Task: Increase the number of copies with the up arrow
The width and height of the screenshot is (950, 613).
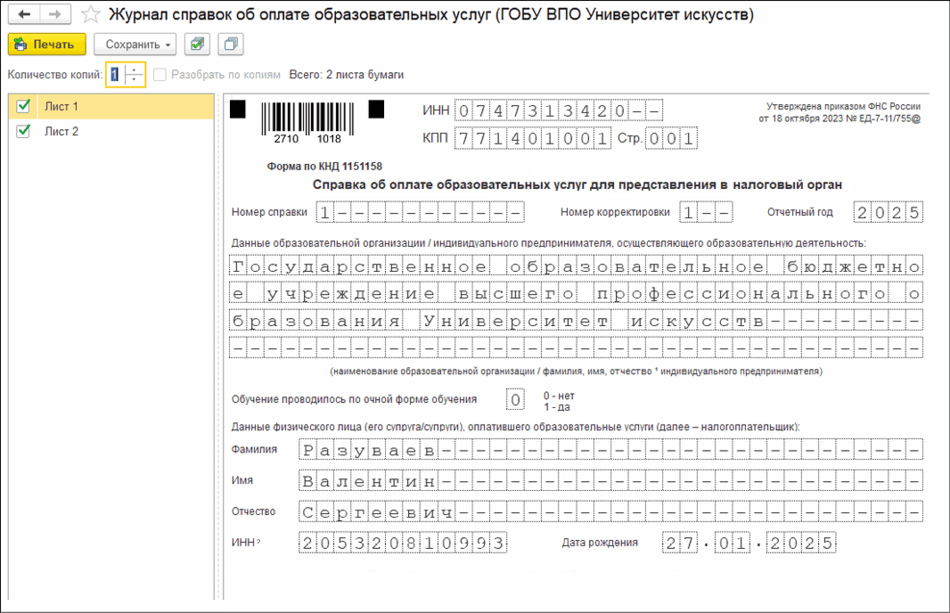Action: [x=136, y=69]
